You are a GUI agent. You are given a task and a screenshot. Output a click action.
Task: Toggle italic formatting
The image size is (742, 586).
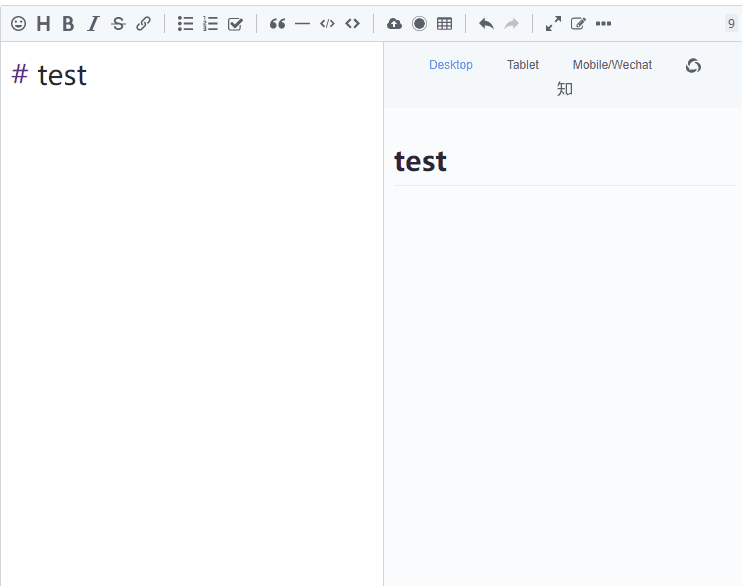(x=93, y=24)
